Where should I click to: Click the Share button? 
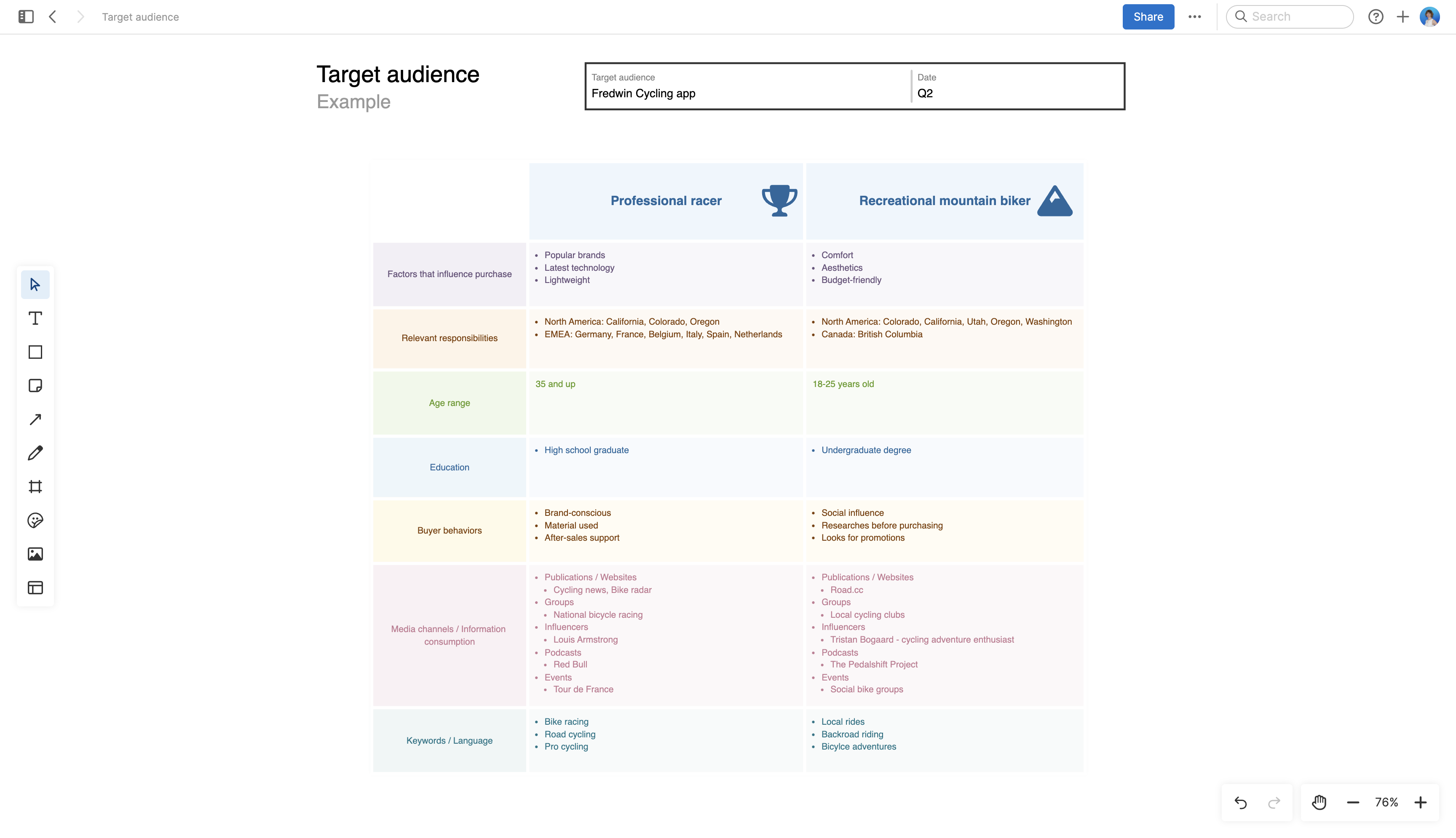pyautogui.click(x=1148, y=17)
